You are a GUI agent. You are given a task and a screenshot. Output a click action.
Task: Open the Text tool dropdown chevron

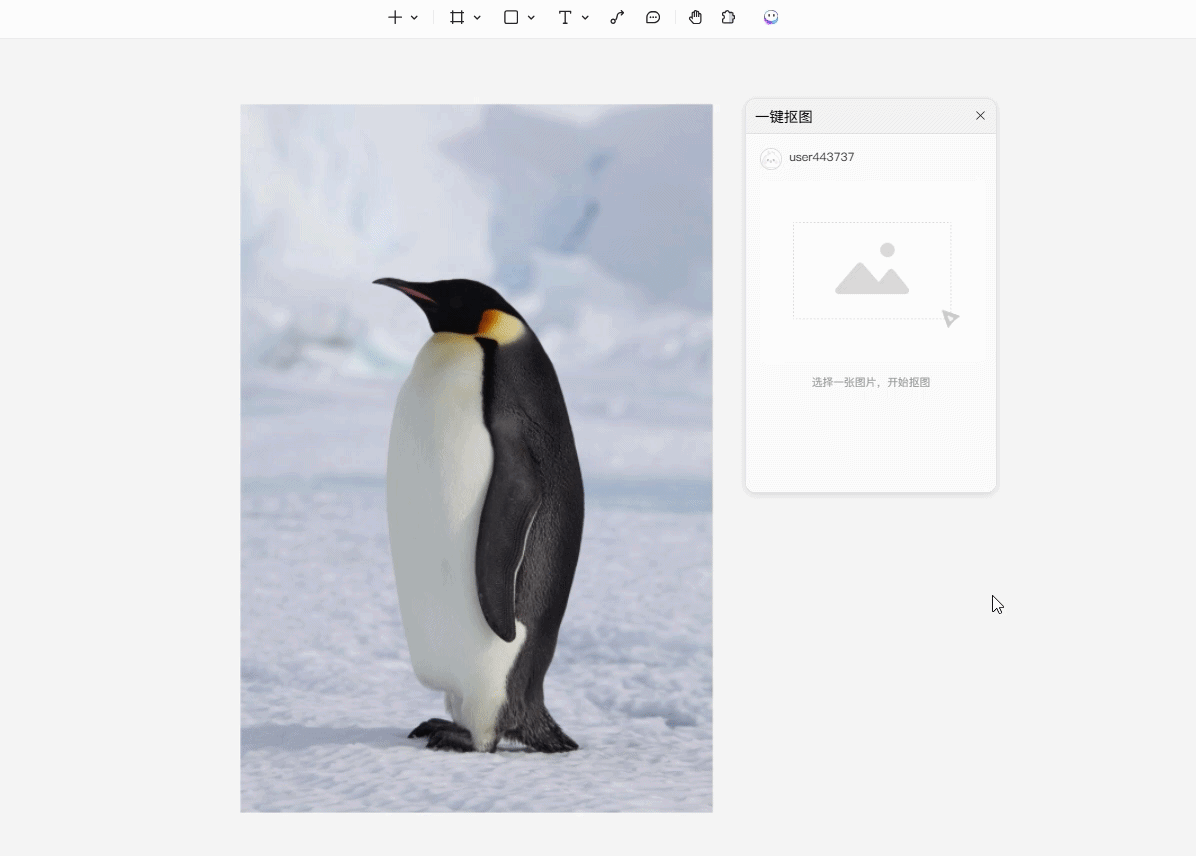585,18
